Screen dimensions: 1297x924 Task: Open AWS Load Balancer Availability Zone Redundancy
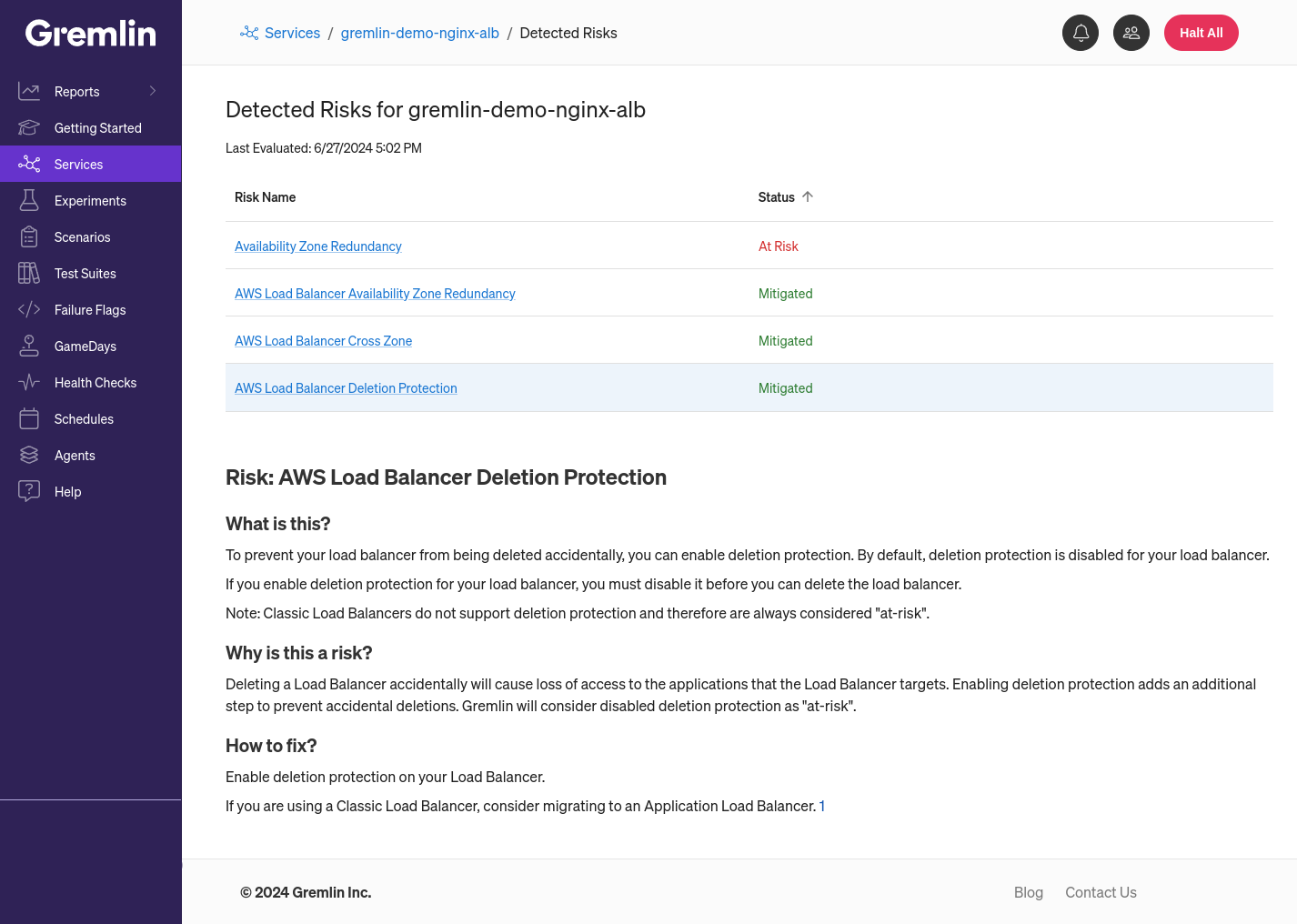coord(375,293)
